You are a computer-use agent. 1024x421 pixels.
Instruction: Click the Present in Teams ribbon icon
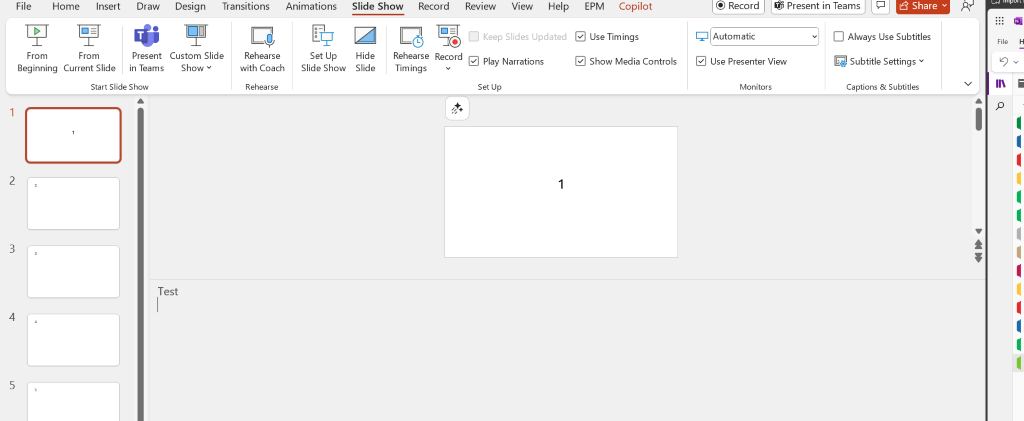pos(146,48)
